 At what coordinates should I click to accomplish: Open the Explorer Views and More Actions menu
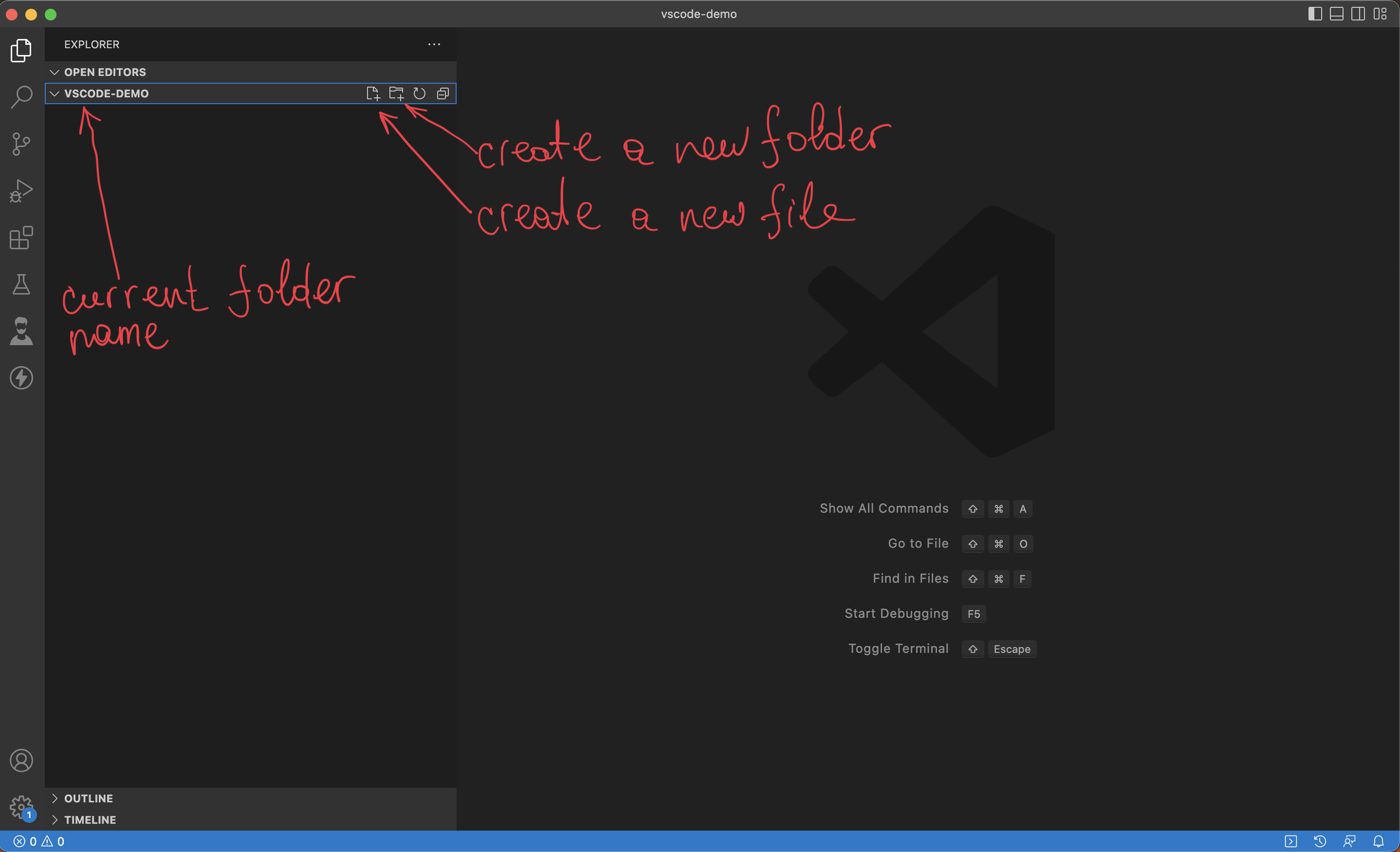click(x=434, y=44)
